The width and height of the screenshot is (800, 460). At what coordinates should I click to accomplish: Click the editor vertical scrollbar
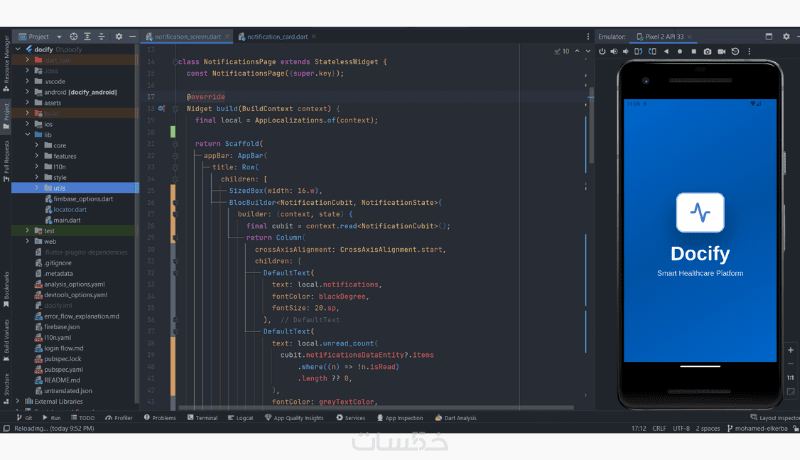click(x=591, y=127)
